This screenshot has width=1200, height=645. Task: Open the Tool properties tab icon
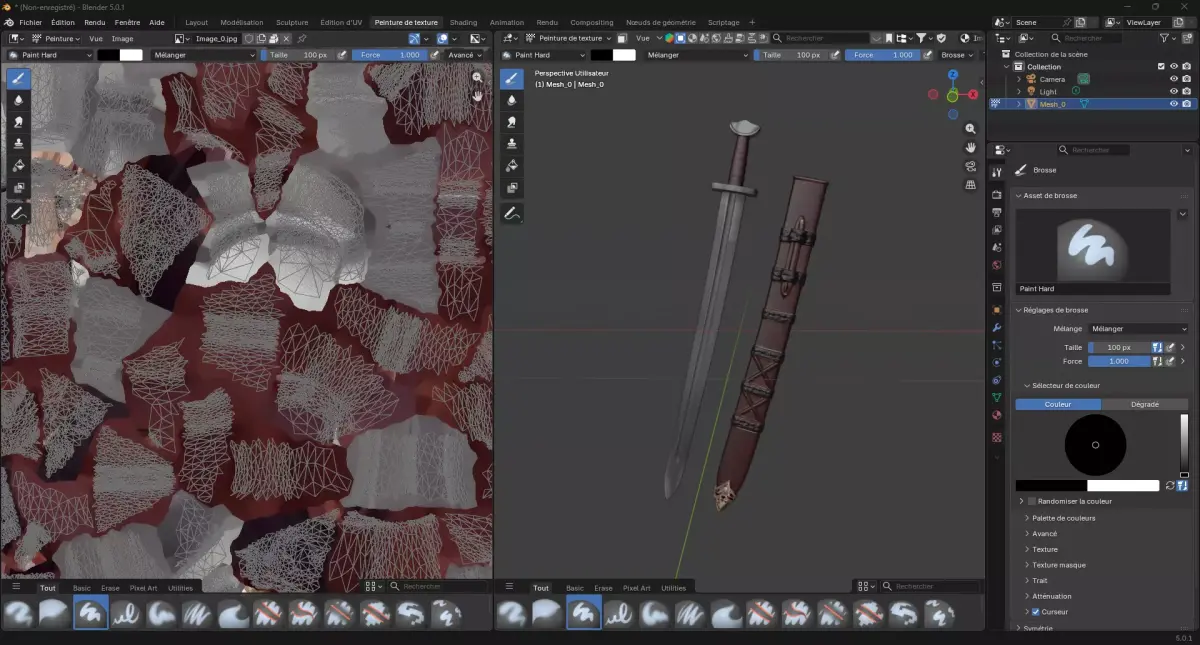(x=997, y=173)
